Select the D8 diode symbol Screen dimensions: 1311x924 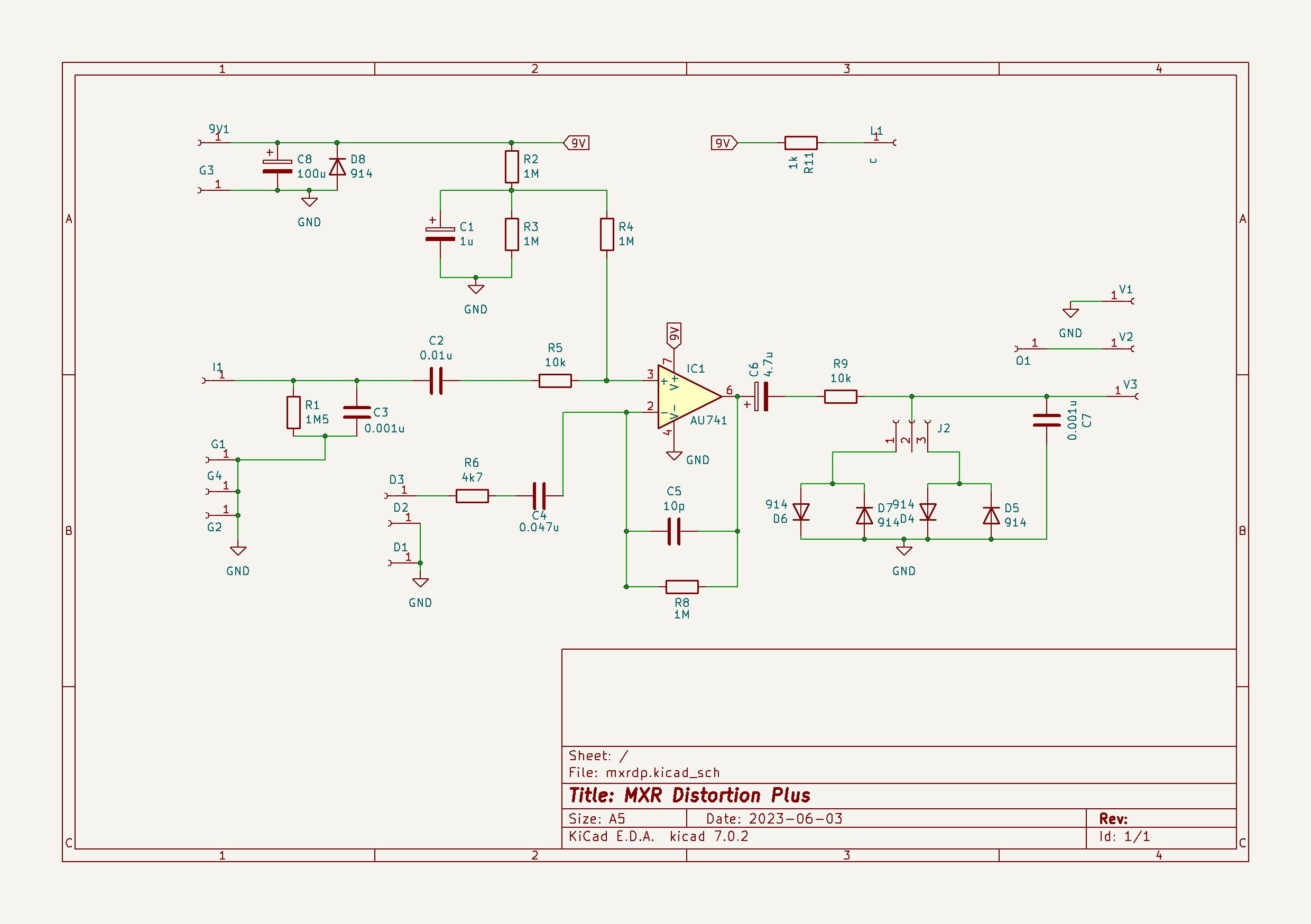pyautogui.click(x=337, y=166)
